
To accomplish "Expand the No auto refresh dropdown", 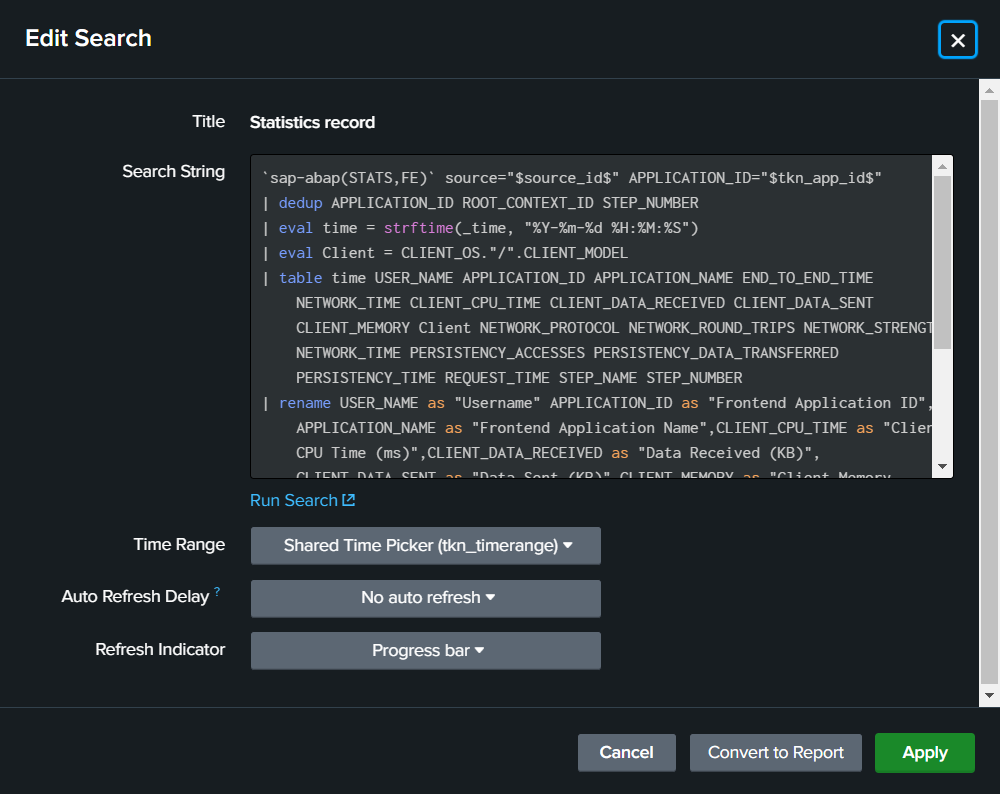I will click(x=426, y=598).
